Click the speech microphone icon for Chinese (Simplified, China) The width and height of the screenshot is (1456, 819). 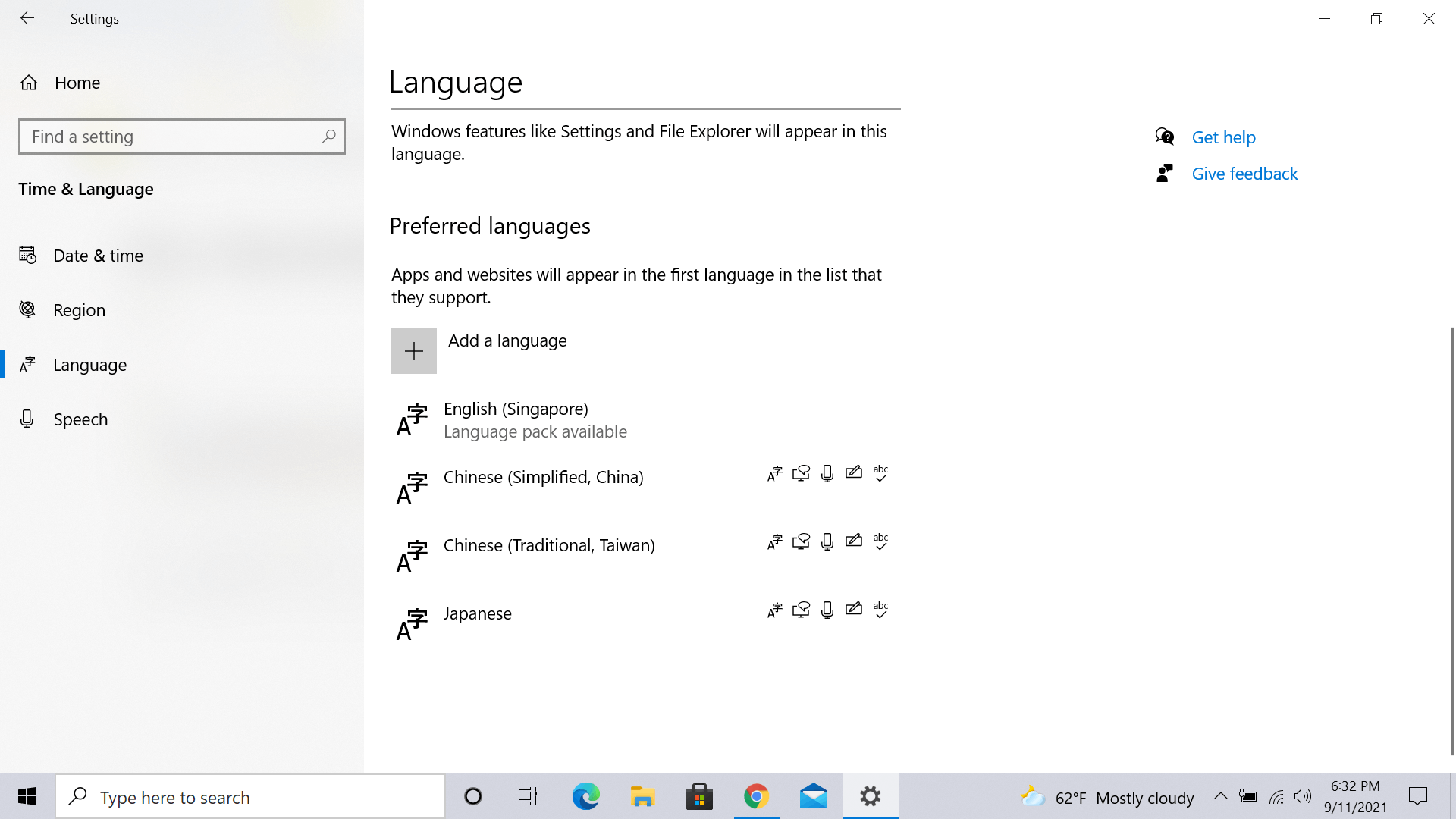coord(827,473)
